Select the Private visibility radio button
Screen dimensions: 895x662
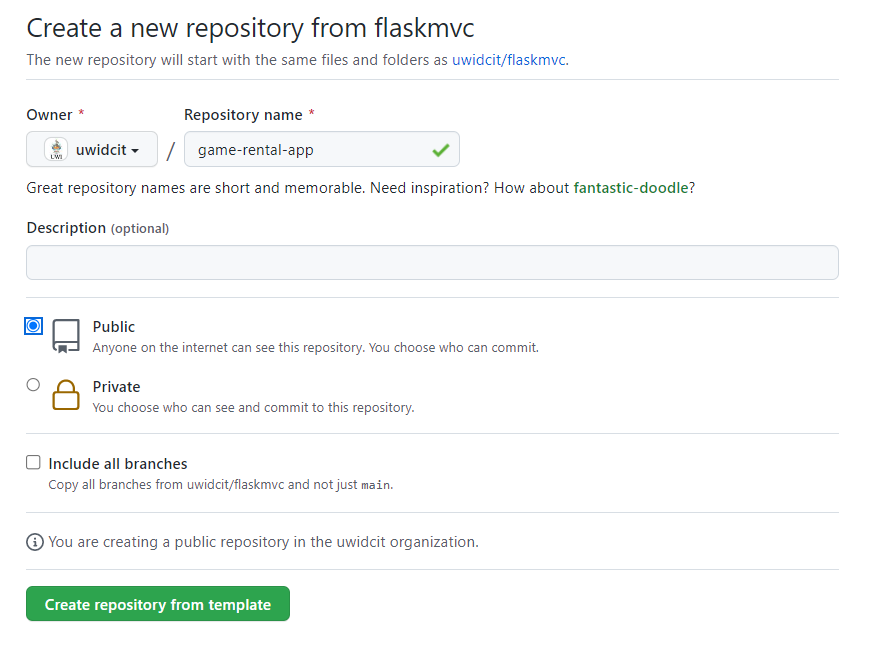tap(34, 385)
